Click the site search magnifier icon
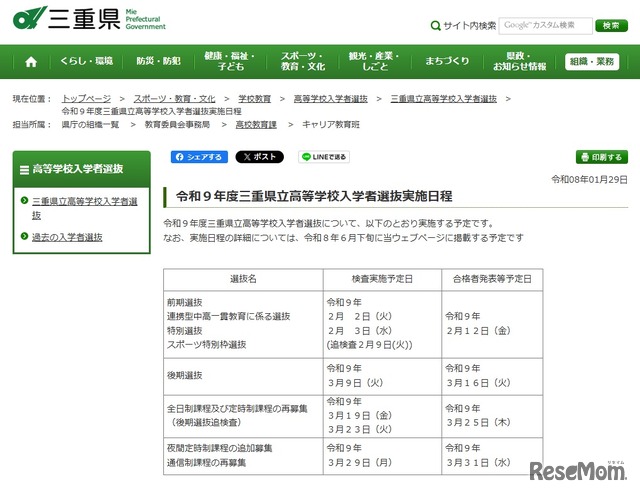This screenshot has width=640, height=494. click(436, 26)
